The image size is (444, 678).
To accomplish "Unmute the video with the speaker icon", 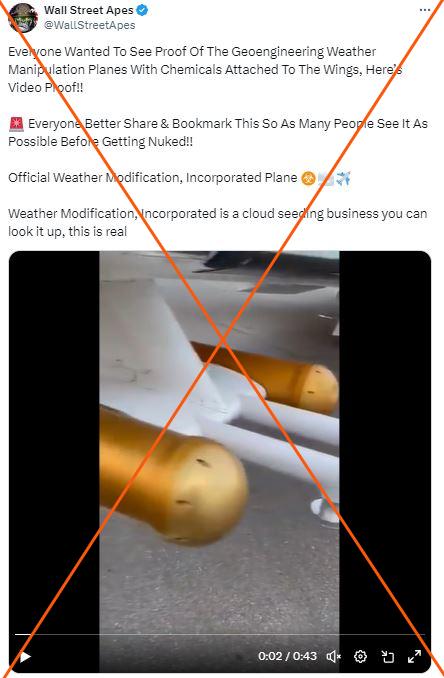I will click(333, 656).
